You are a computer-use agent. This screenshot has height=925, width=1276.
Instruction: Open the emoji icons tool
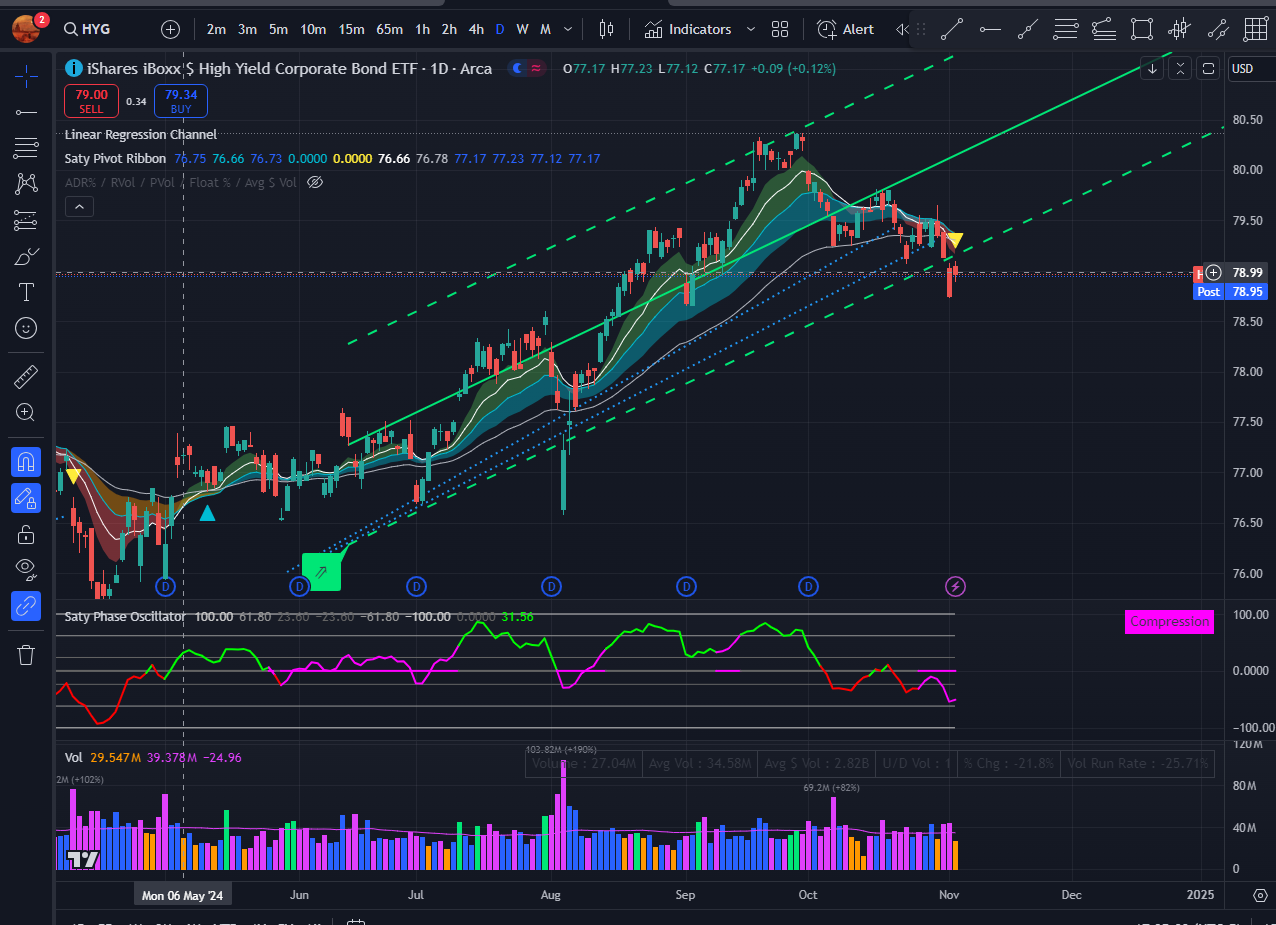click(x=26, y=328)
